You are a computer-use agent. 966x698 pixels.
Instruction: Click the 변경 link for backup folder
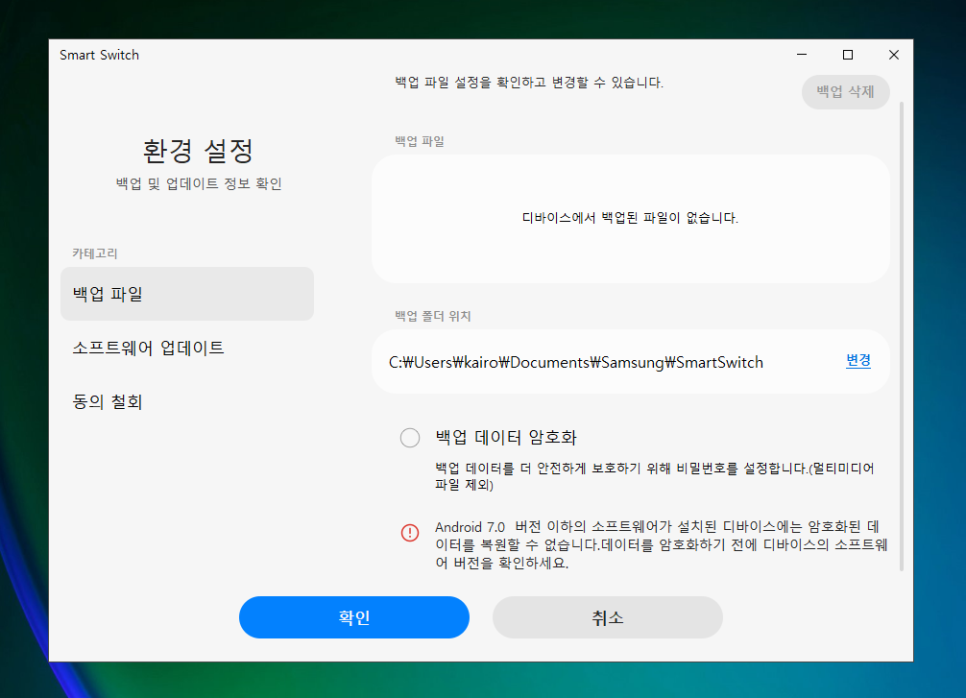pos(858,361)
